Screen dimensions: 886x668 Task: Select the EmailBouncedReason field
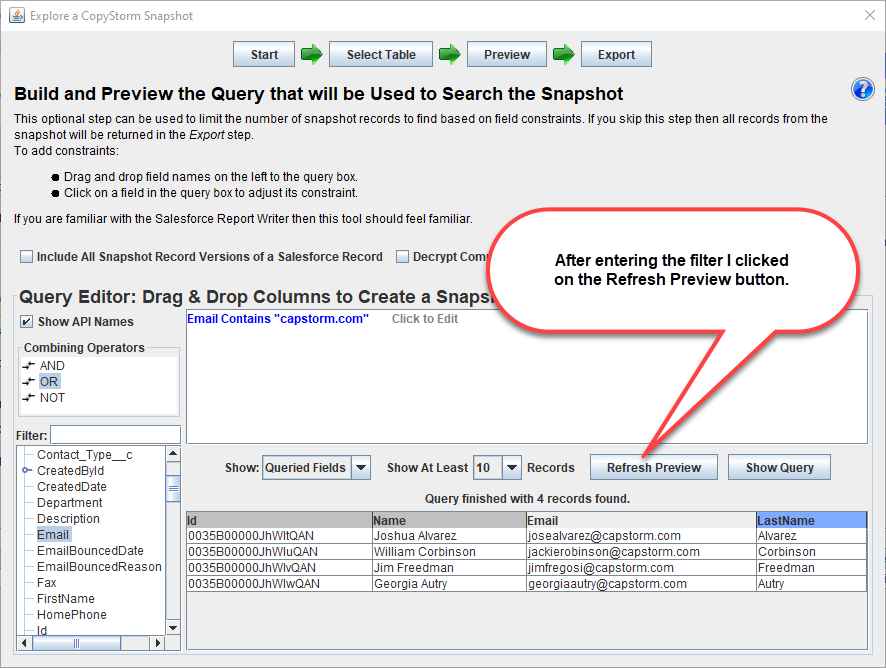click(x=99, y=566)
